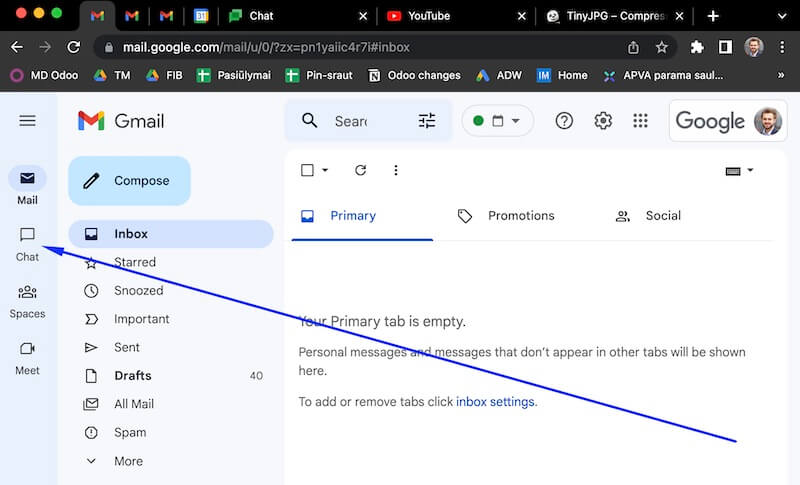The image size is (800, 485).
Task: Reload the page in the browser
Action: (x=73, y=47)
